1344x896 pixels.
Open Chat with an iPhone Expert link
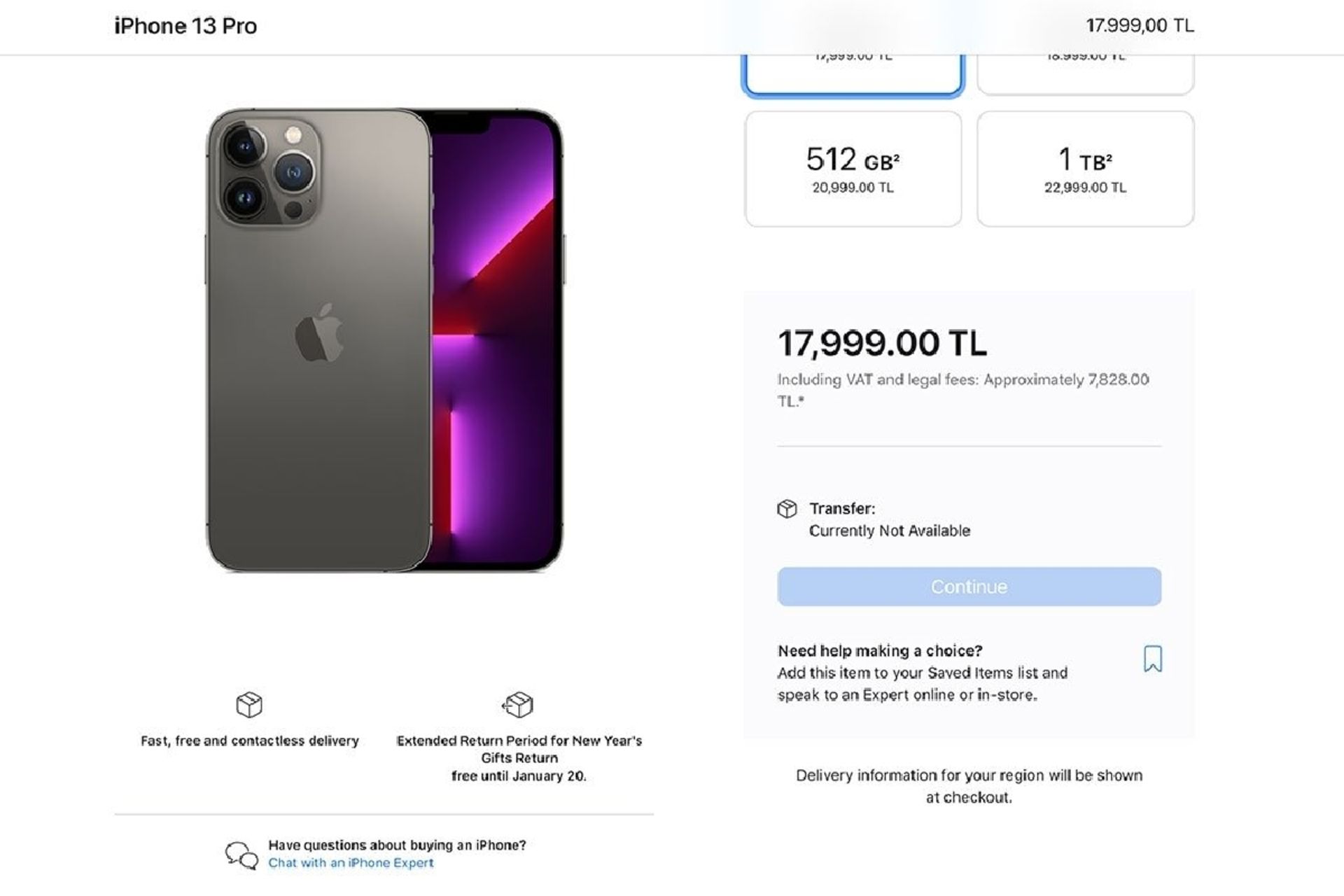[x=351, y=863]
